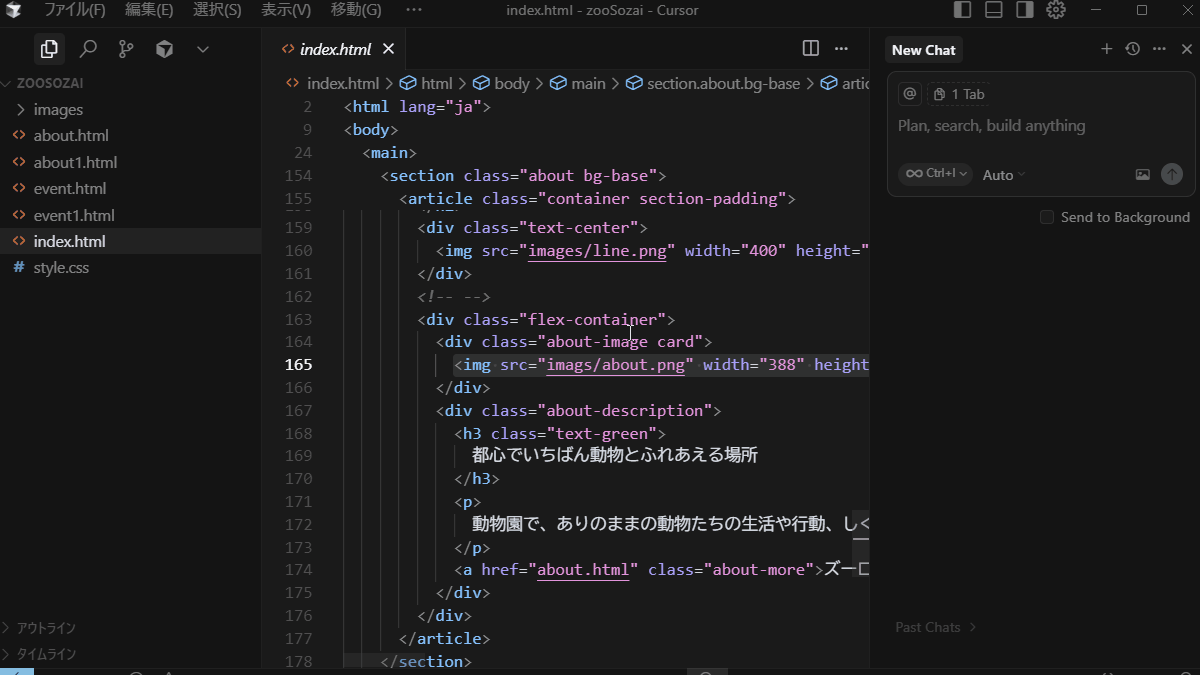Show more menu bar items ellipsis
The image size is (1200, 675).
[x=414, y=10]
